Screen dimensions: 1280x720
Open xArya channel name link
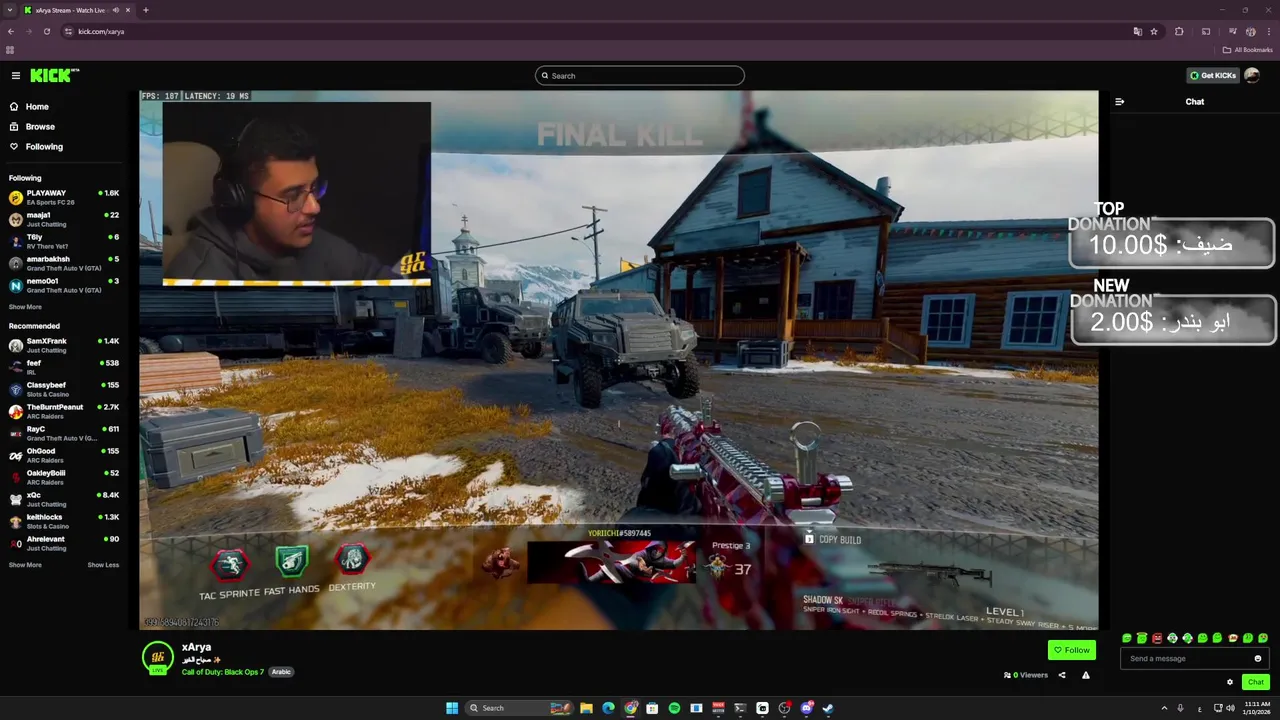(x=196, y=647)
